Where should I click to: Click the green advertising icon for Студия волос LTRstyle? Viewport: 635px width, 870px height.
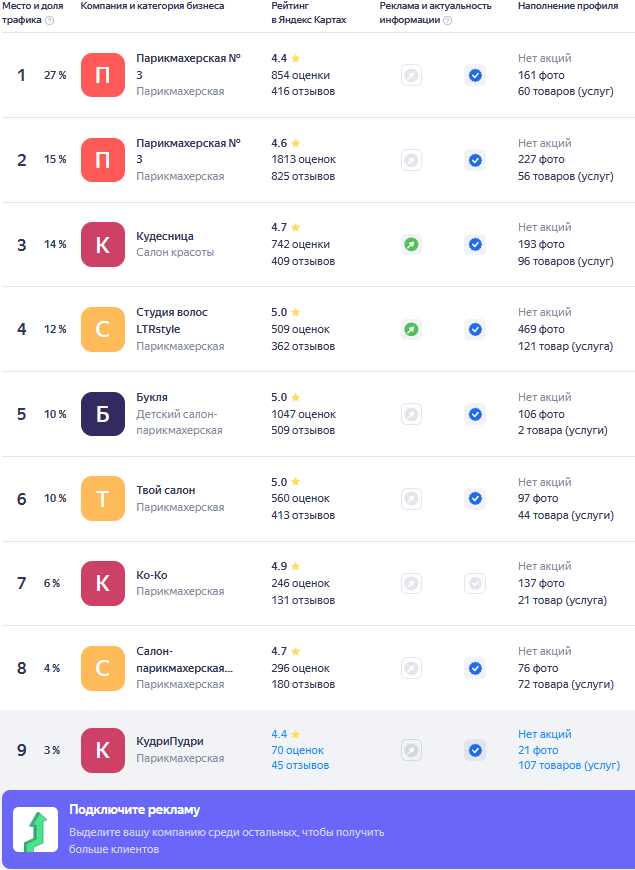(x=411, y=329)
